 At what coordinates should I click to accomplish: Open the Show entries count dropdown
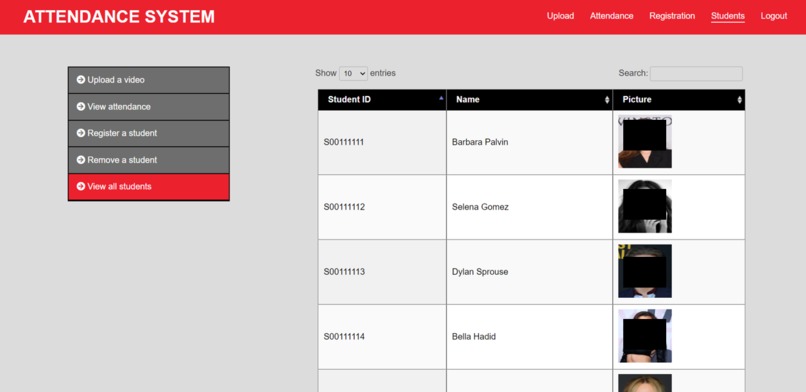pos(353,73)
